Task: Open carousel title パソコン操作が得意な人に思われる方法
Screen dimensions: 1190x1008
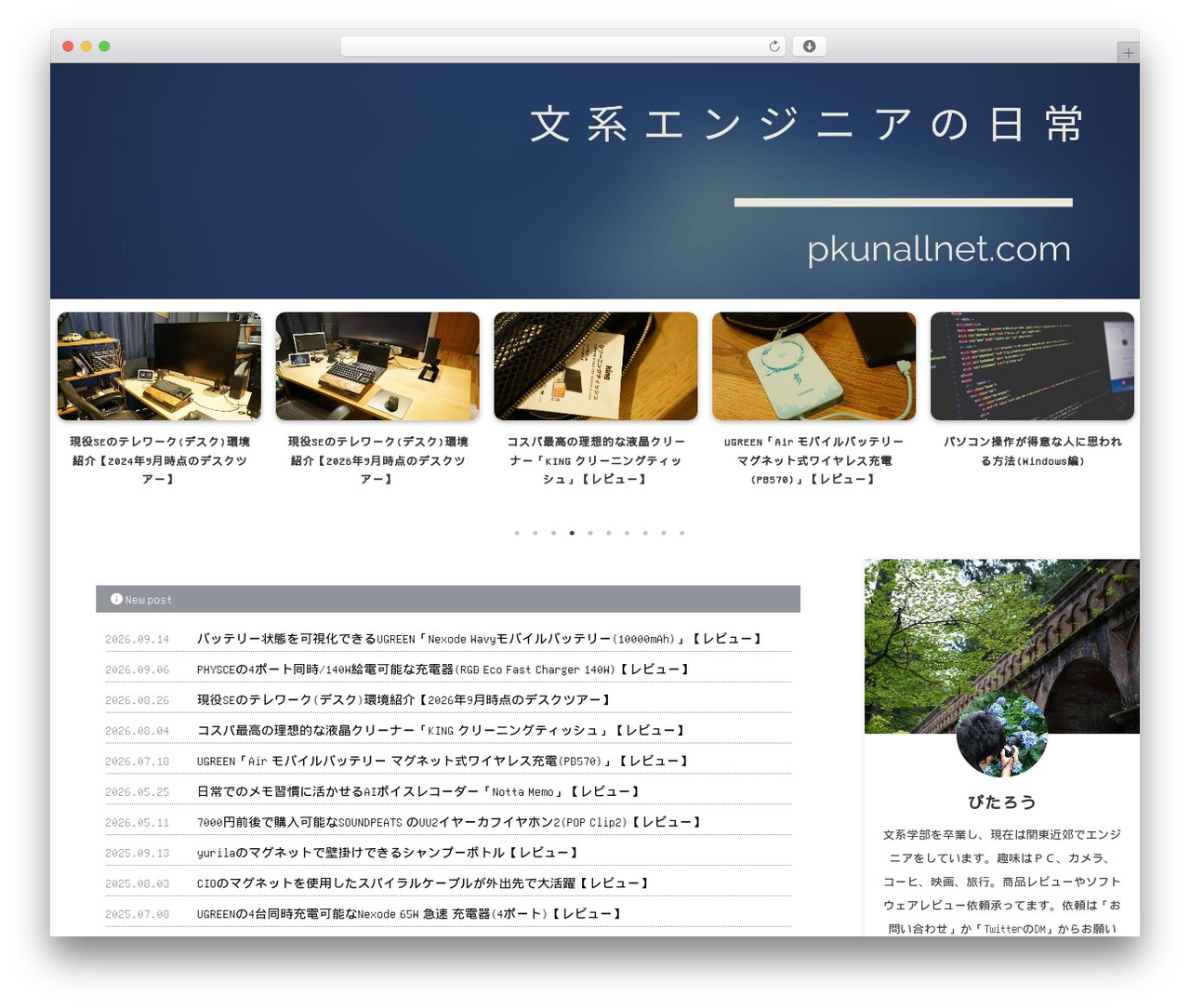Action: (1032, 451)
